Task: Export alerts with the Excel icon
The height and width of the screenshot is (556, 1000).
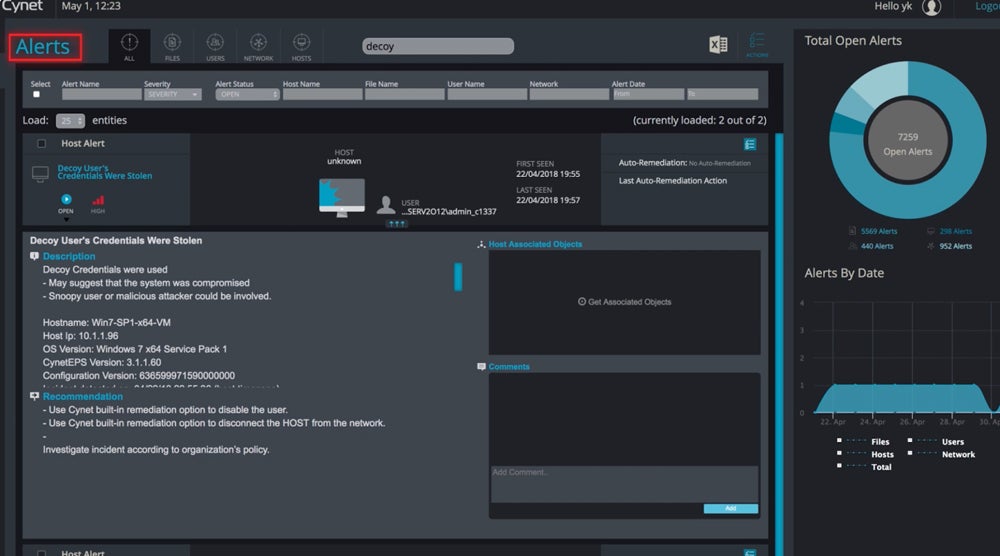Action: [717, 45]
